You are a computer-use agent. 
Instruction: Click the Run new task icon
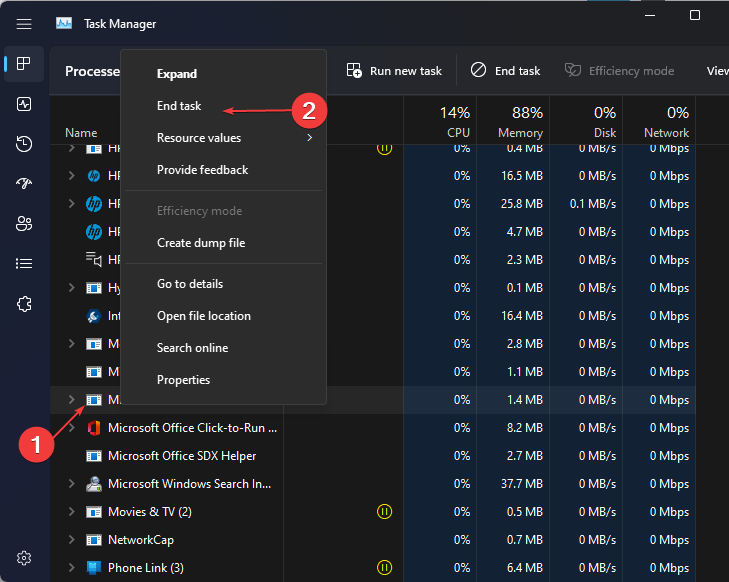point(354,71)
